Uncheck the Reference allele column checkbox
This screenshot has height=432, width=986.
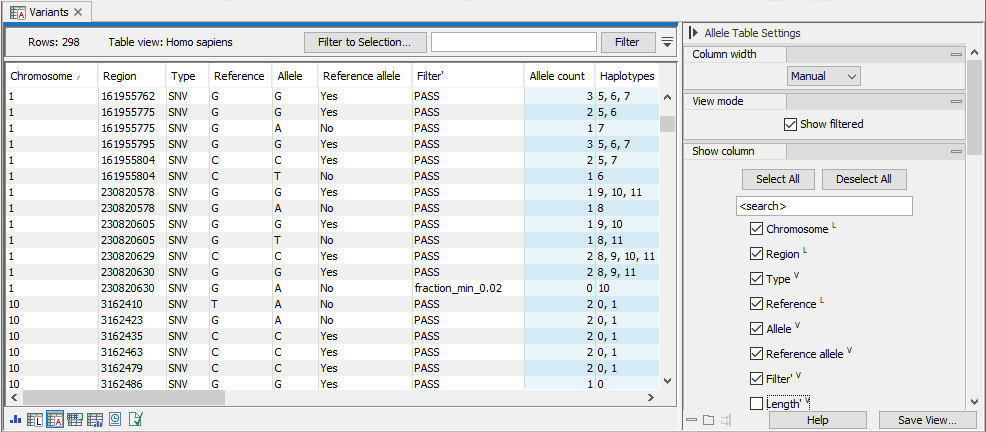(756, 353)
